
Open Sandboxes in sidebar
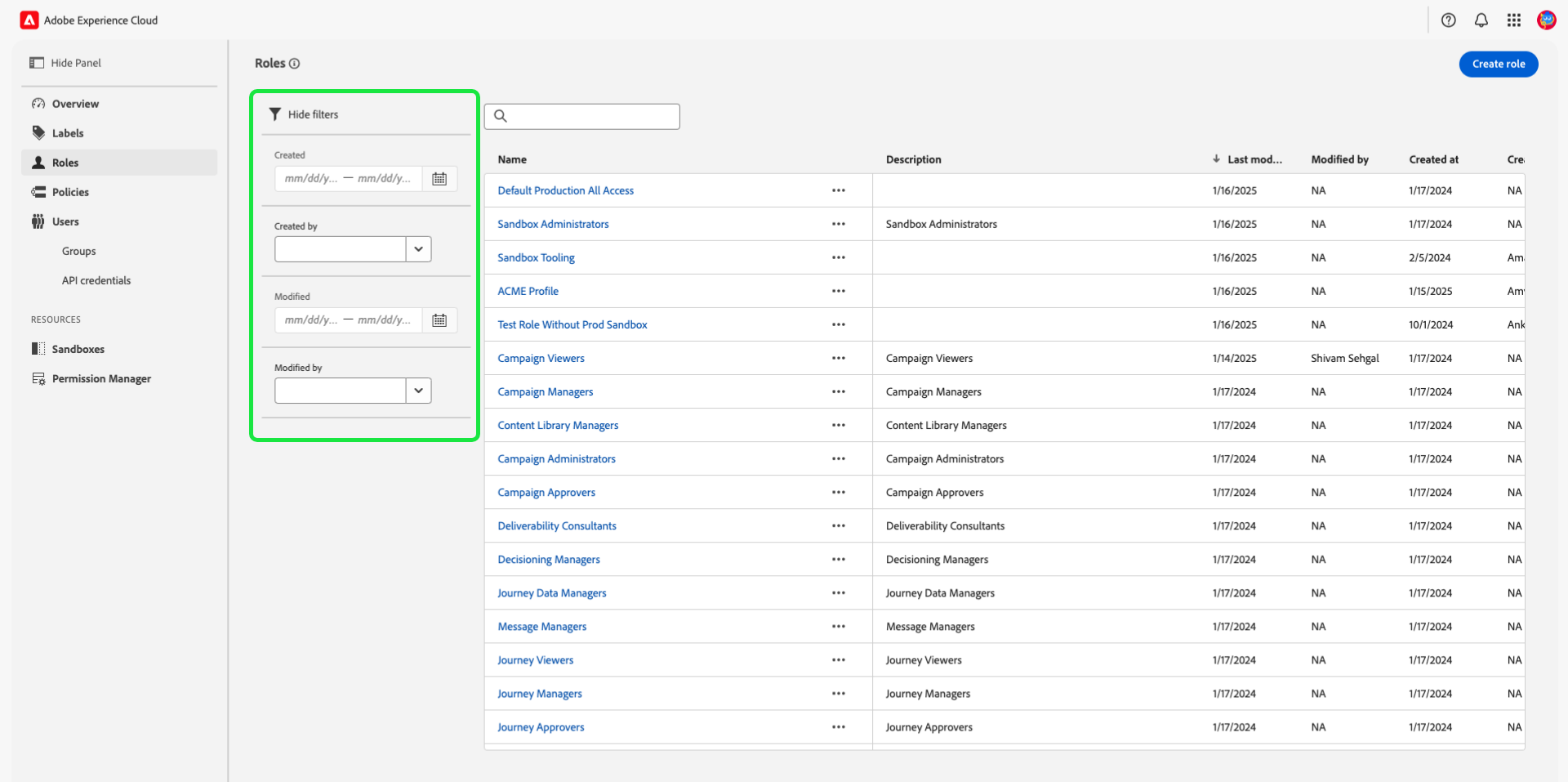click(x=119, y=349)
